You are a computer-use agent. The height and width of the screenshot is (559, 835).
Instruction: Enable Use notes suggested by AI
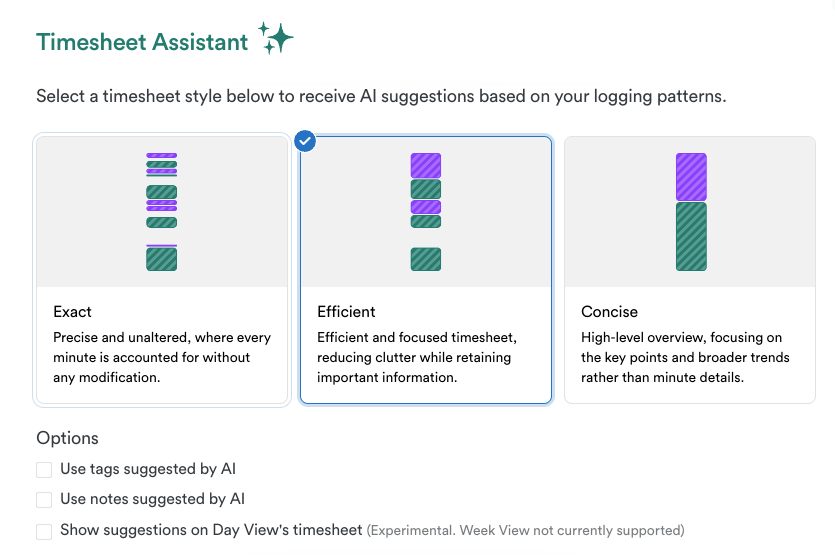(44, 499)
